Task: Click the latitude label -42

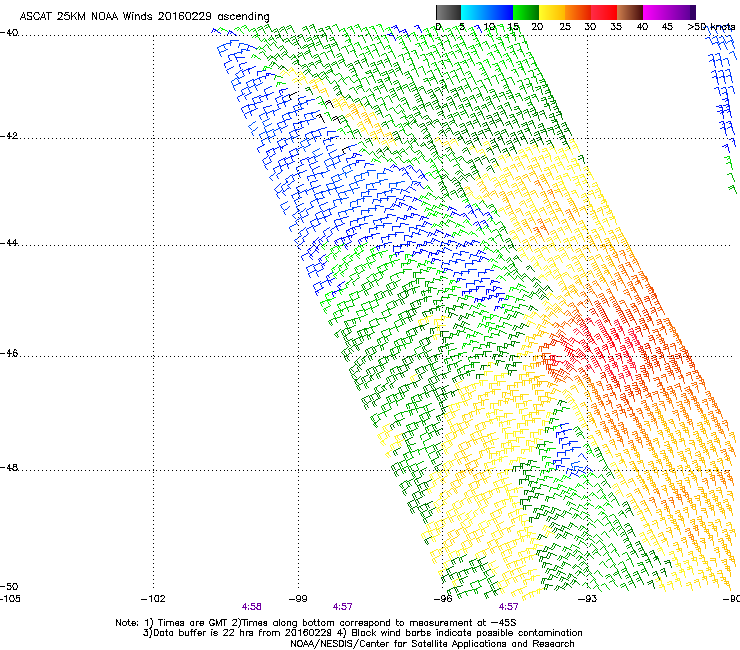Action: [x=9, y=135]
